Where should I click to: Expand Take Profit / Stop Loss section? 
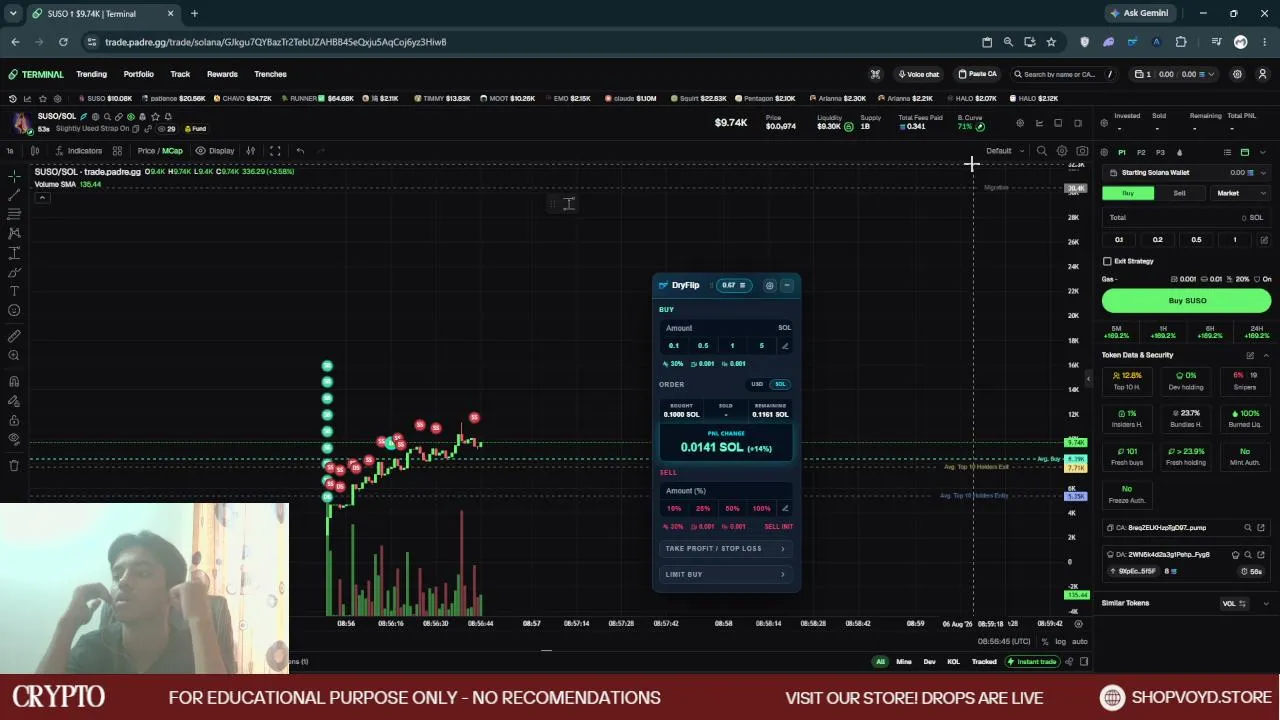point(726,549)
